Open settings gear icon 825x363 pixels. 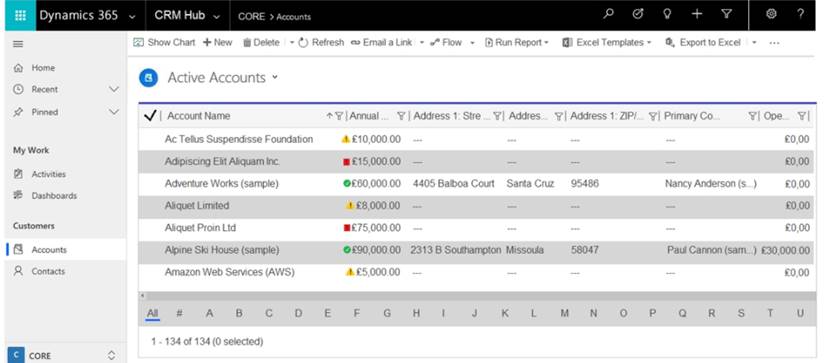pyautogui.click(x=771, y=15)
